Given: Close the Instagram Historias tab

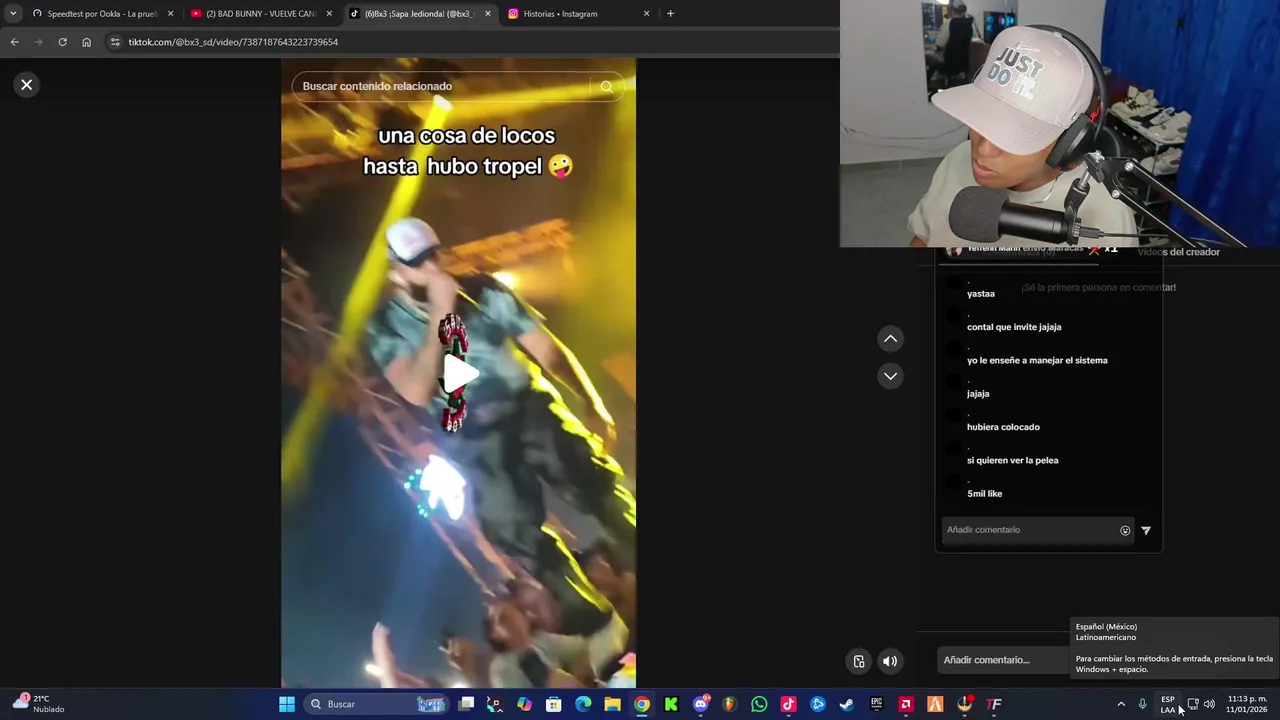Looking at the screenshot, I should click(x=646, y=14).
